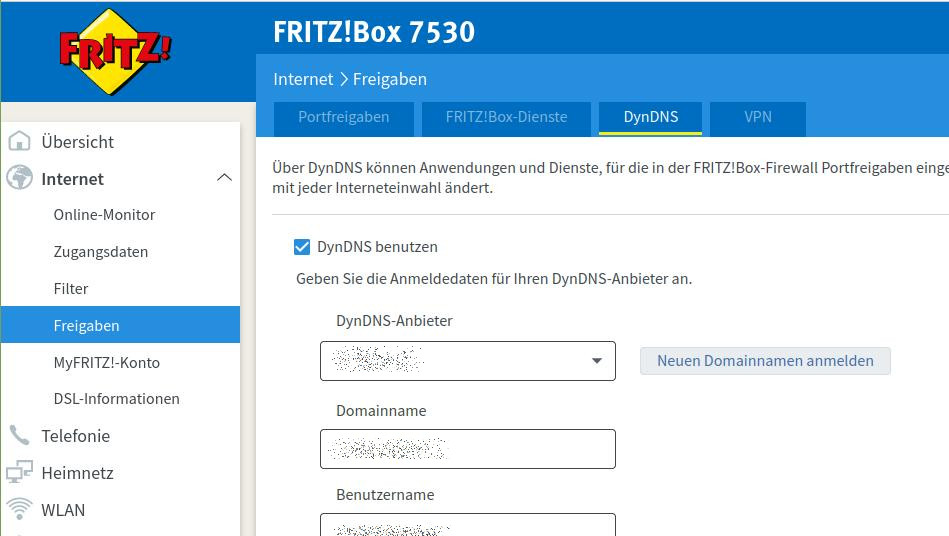Click the FRITZ!Box 7530 title
The height and width of the screenshot is (536, 949).
click(x=374, y=32)
